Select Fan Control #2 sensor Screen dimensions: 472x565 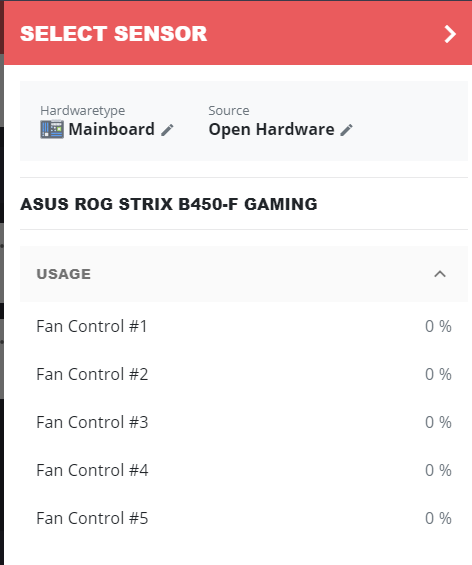click(244, 374)
